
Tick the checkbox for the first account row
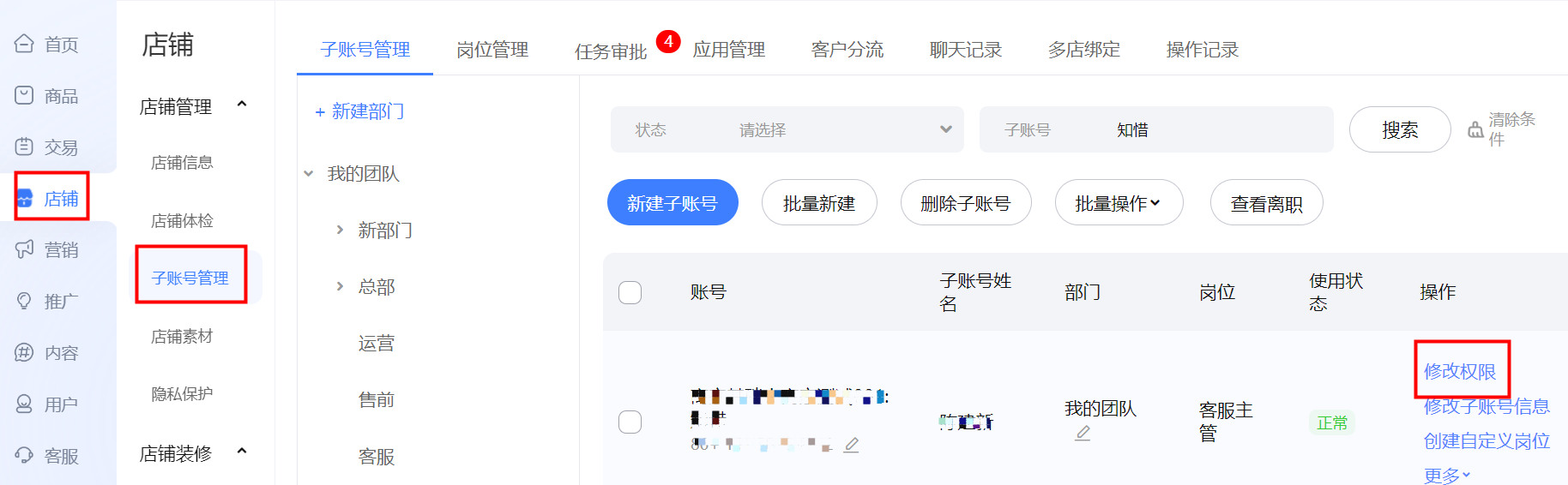point(630,422)
